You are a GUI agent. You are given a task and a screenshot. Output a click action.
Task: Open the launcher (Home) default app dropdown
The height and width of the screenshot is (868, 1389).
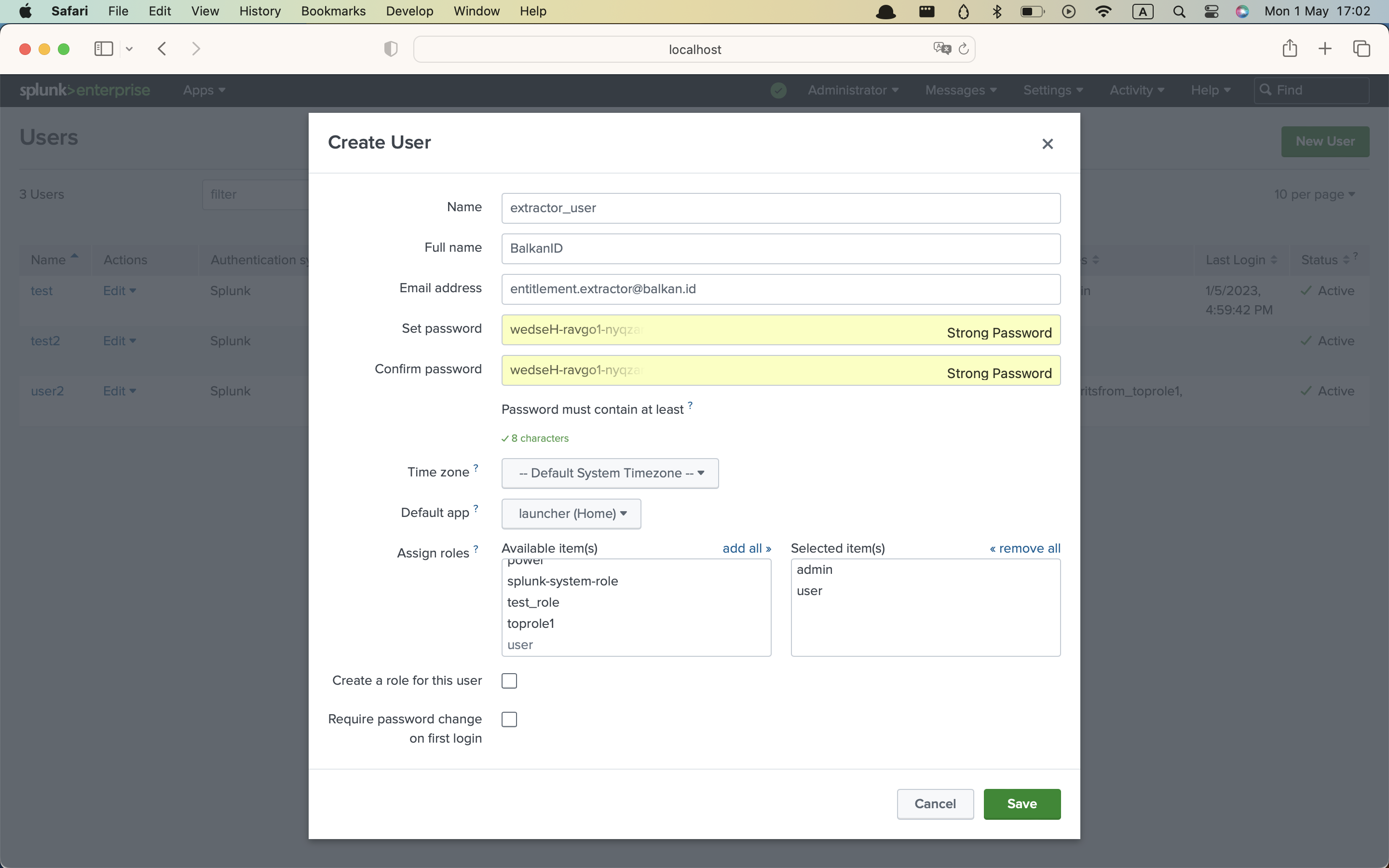pyautogui.click(x=571, y=513)
